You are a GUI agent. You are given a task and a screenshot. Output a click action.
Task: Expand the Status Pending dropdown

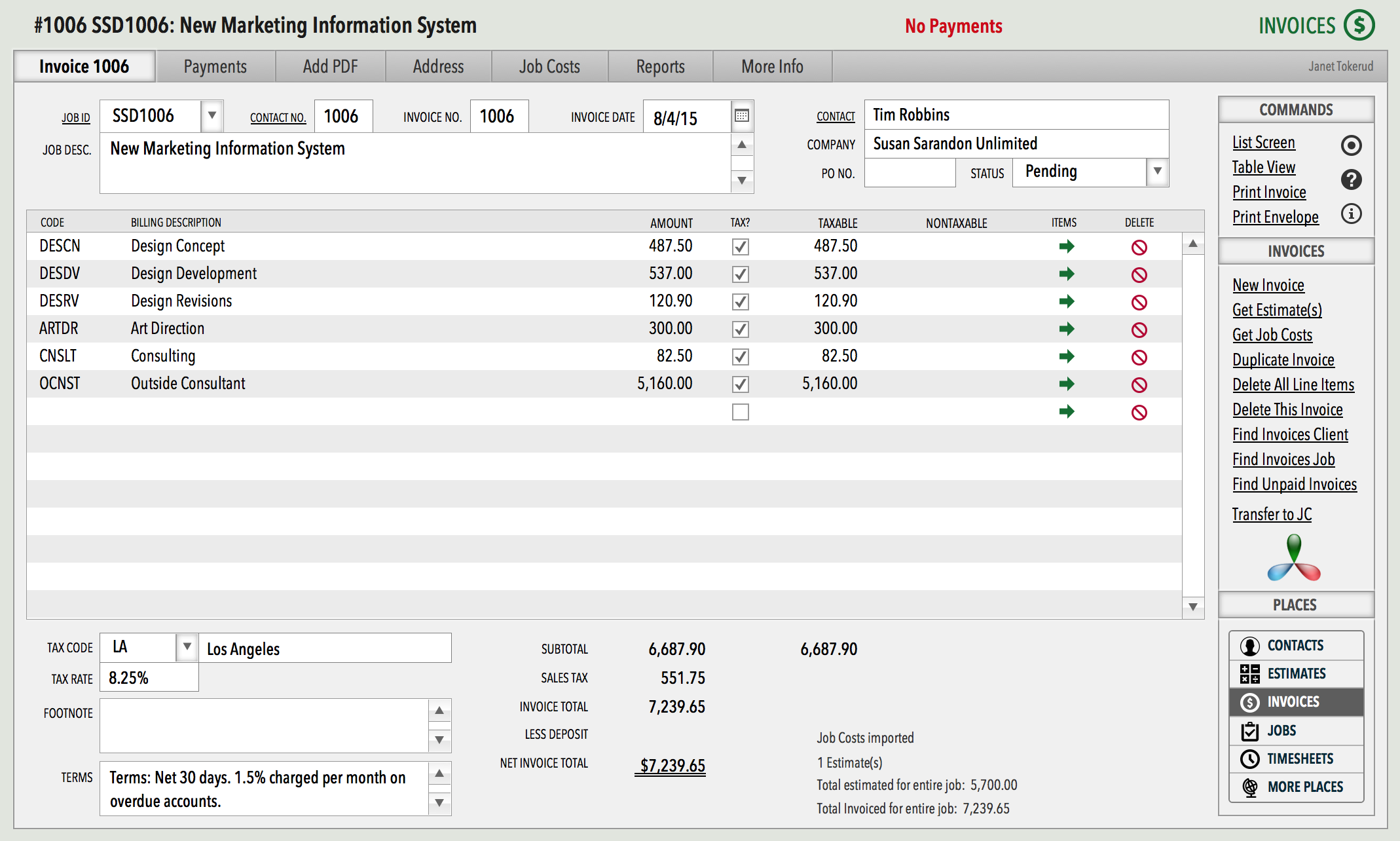1157,172
